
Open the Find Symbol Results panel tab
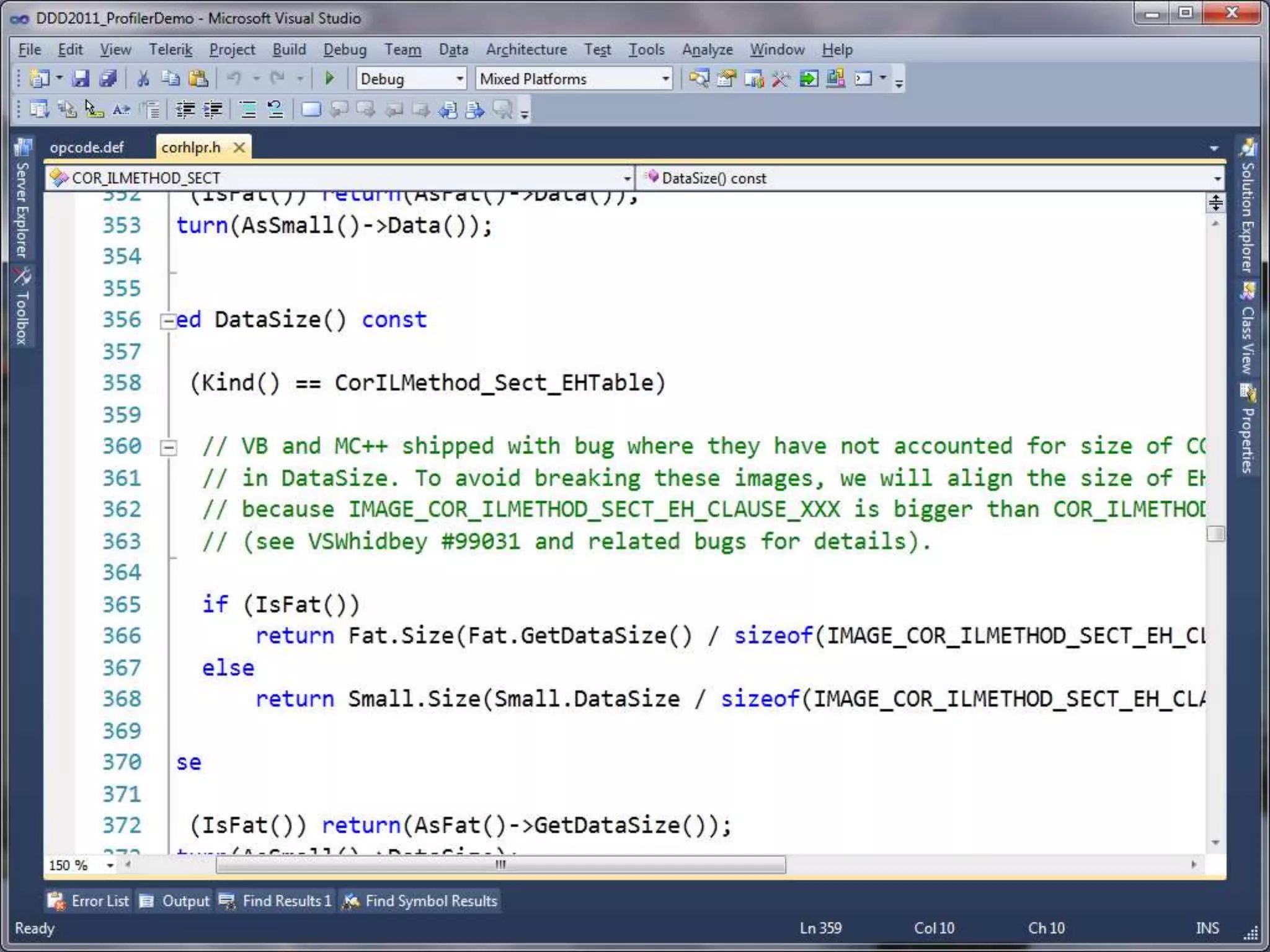(420, 901)
